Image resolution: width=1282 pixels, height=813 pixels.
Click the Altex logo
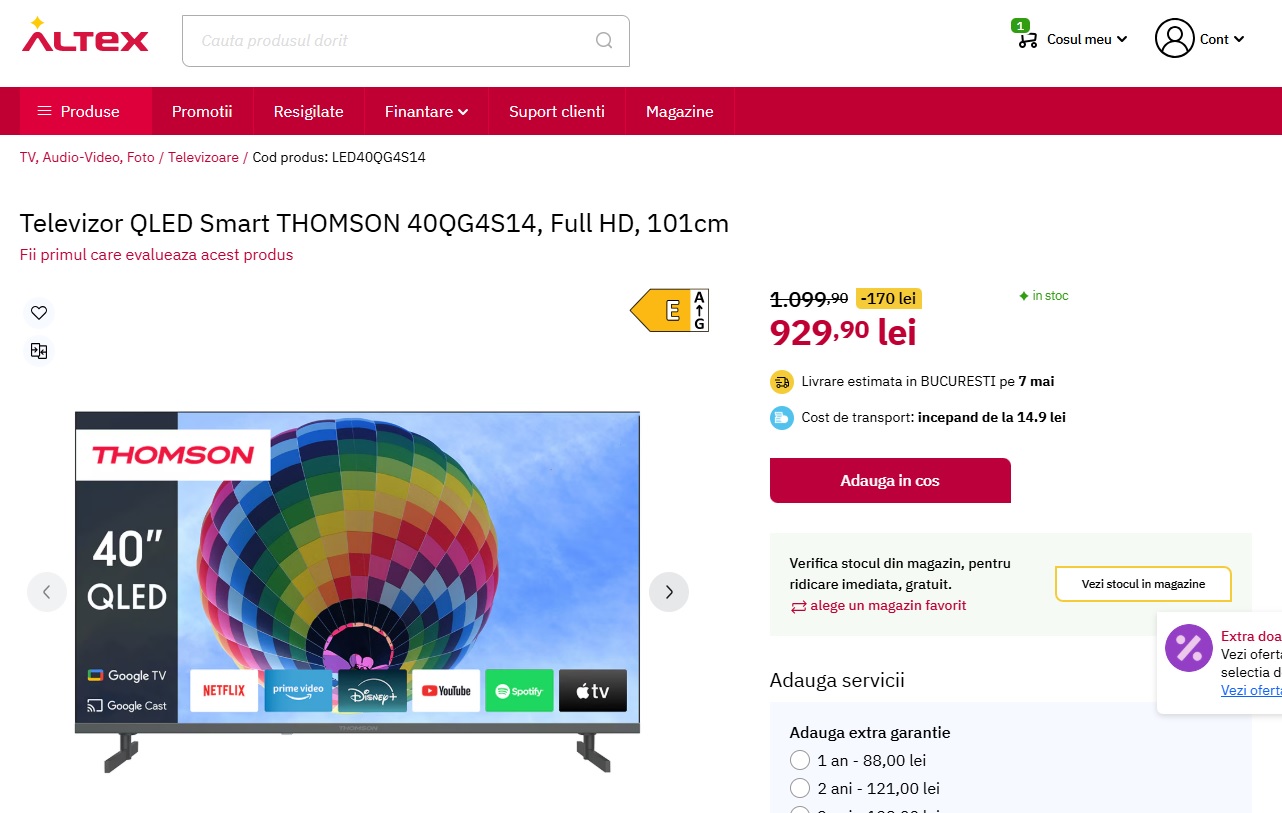coord(85,36)
